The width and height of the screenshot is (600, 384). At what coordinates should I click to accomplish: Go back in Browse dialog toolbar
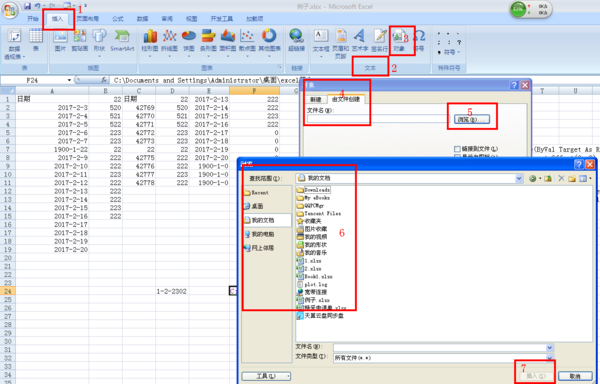click(x=532, y=178)
